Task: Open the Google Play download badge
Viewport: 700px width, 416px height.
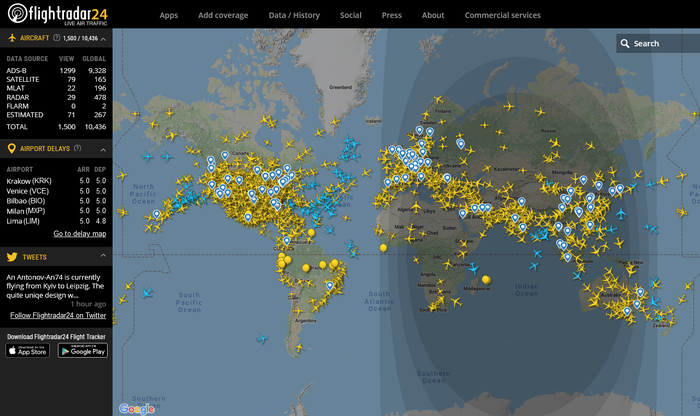Action: (x=82, y=351)
